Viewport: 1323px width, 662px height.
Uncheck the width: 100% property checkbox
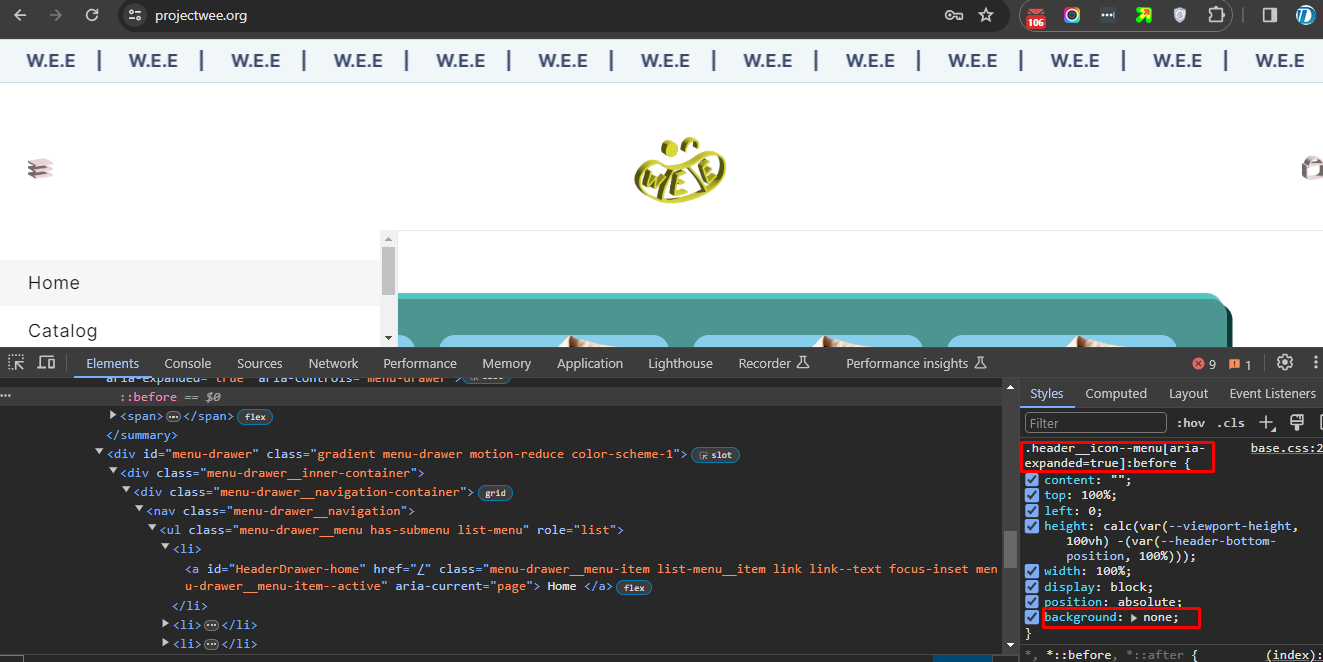pos(1032,571)
